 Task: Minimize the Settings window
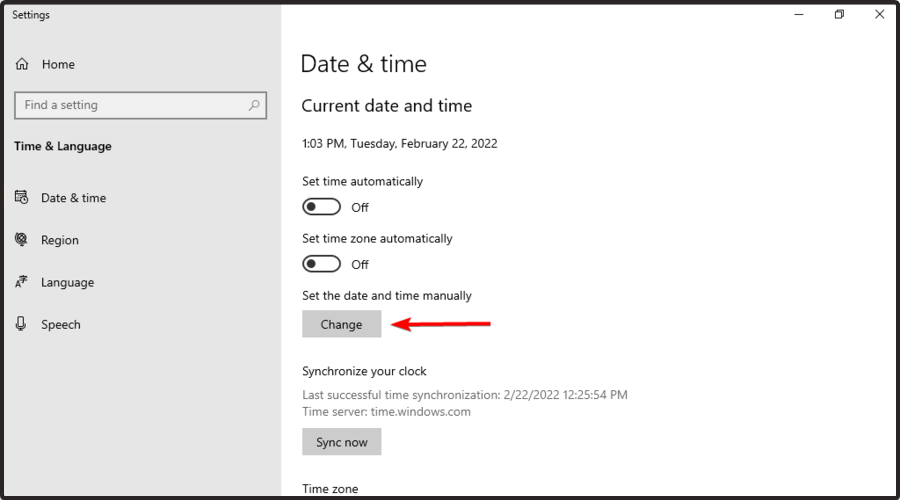tap(799, 14)
